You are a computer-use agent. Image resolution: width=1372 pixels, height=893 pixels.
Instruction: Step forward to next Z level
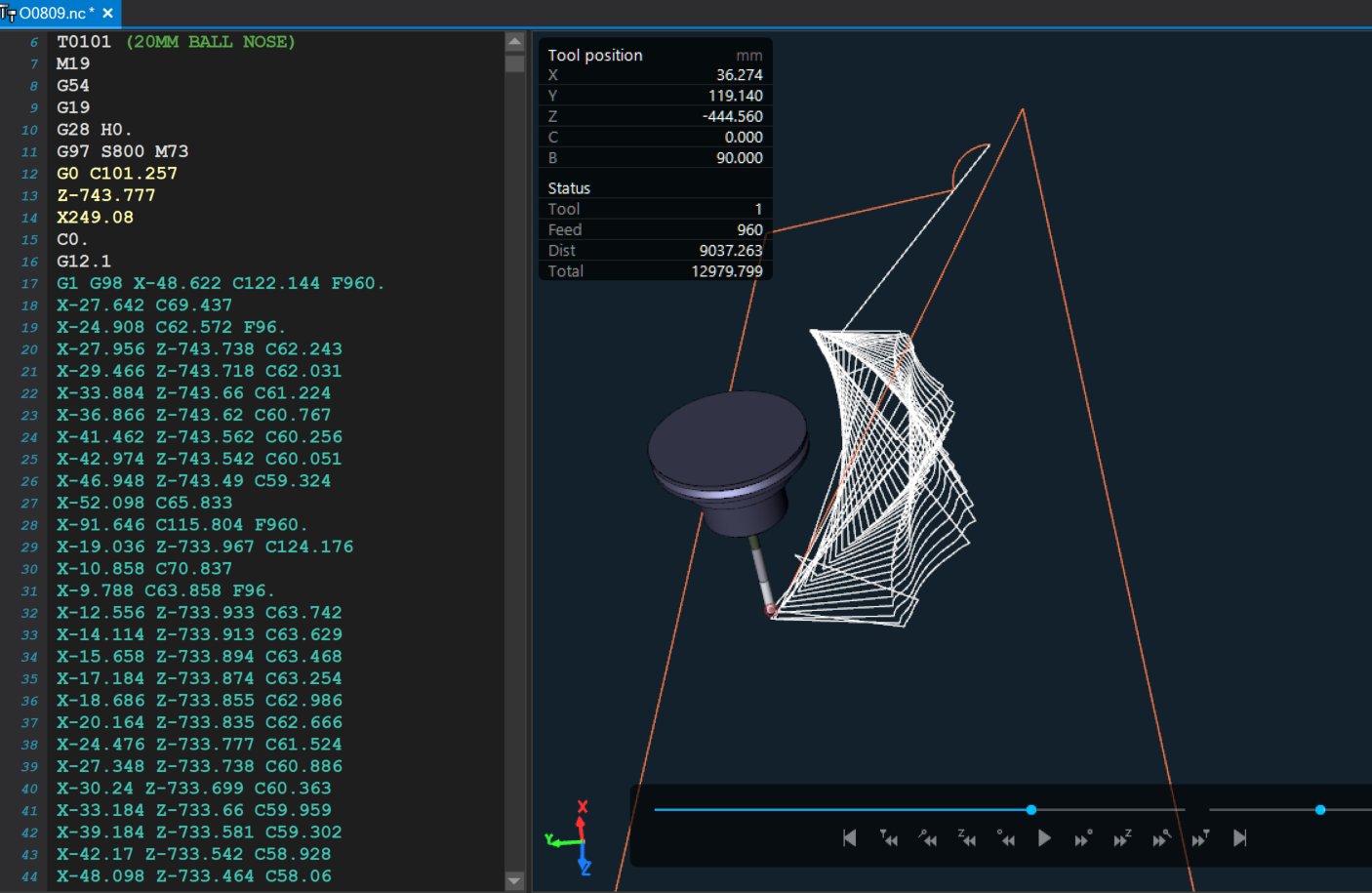(x=1122, y=838)
